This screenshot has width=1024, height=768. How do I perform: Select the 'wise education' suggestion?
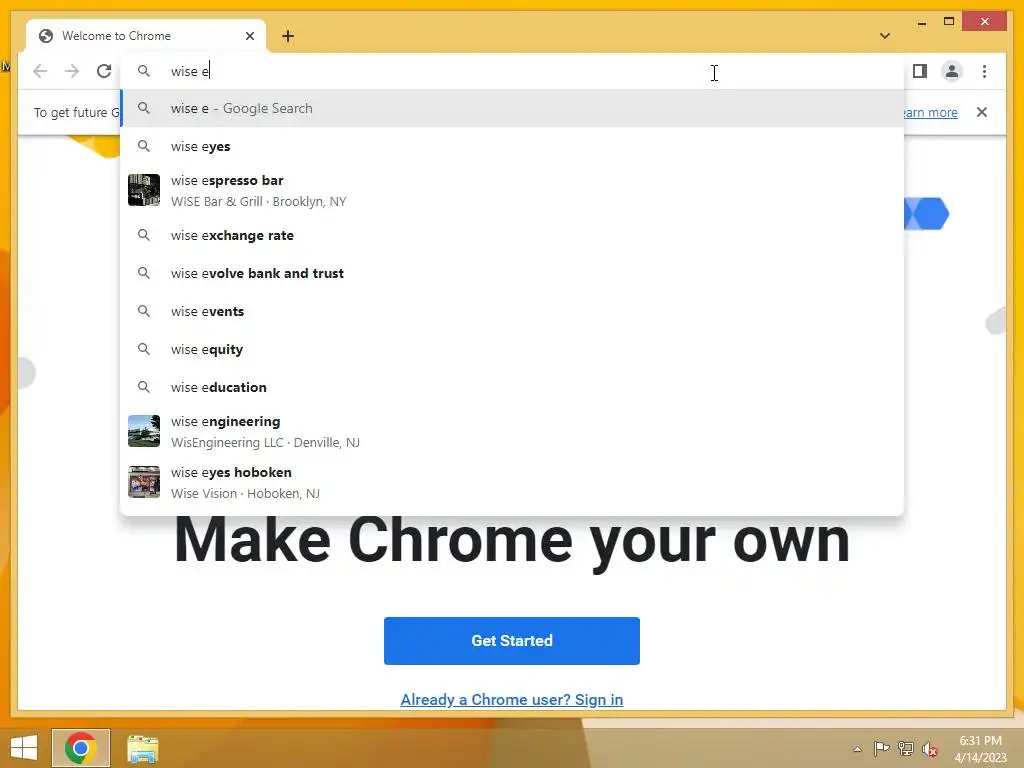pos(512,387)
